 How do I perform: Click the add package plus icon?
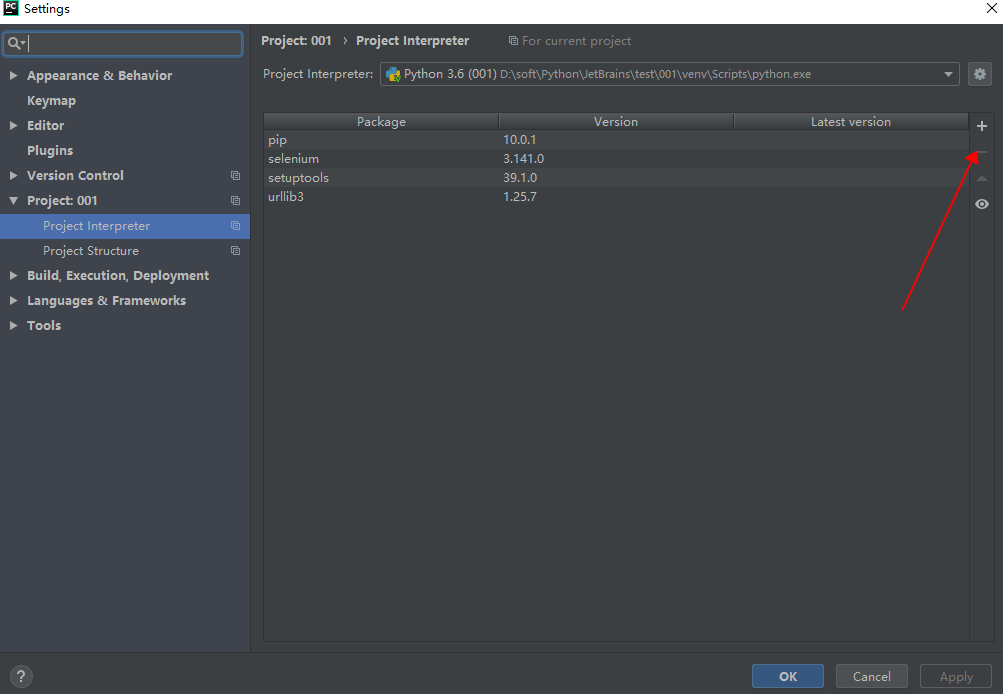click(982, 126)
